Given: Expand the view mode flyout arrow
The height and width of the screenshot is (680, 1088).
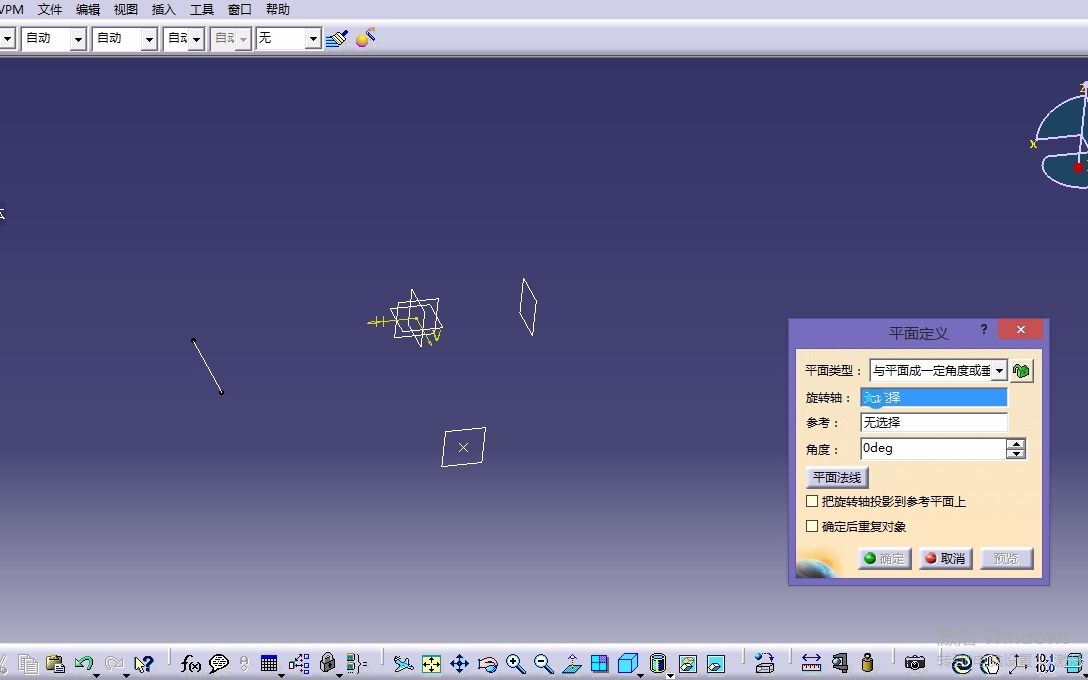Looking at the screenshot, I should tap(670, 675).
